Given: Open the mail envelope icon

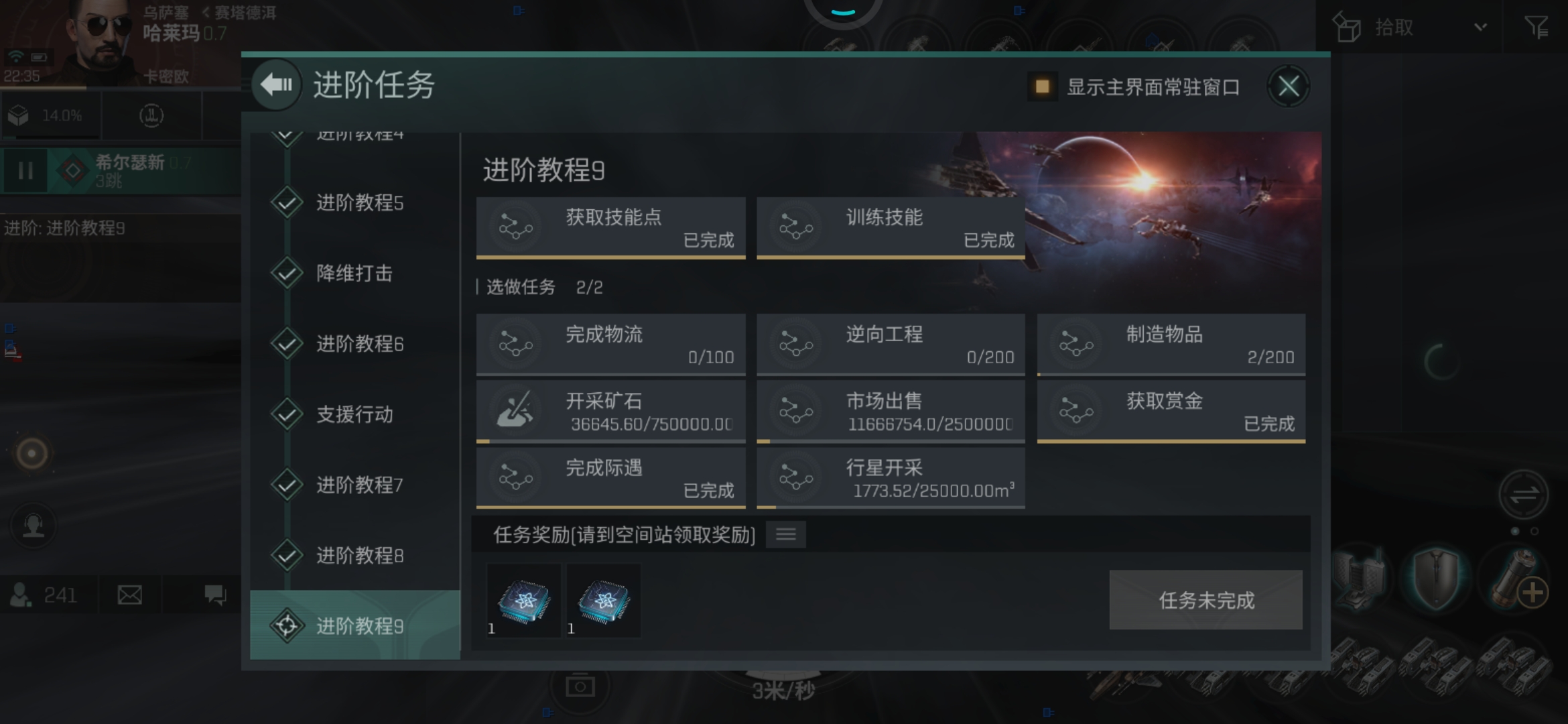Looking at the screenshot, I should tap(129, 595).
